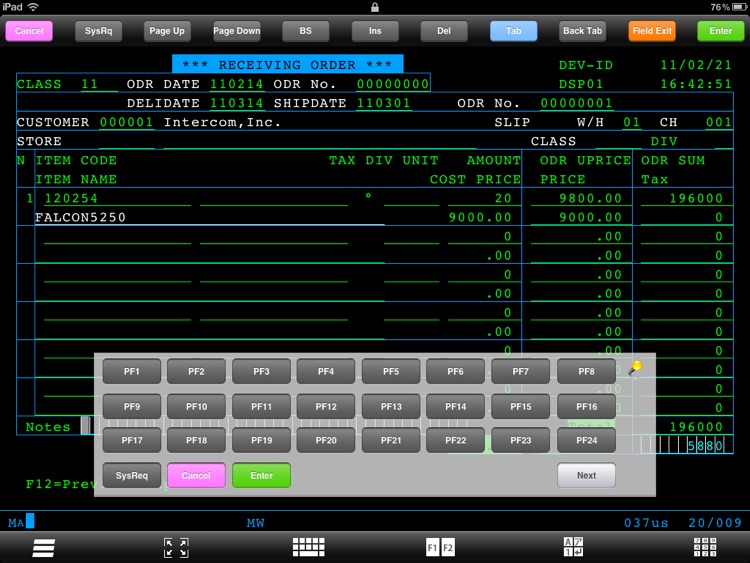Select the PF17 function key
Screen dimensions: 750x563
pyautogui.click(x=132, y=440)
